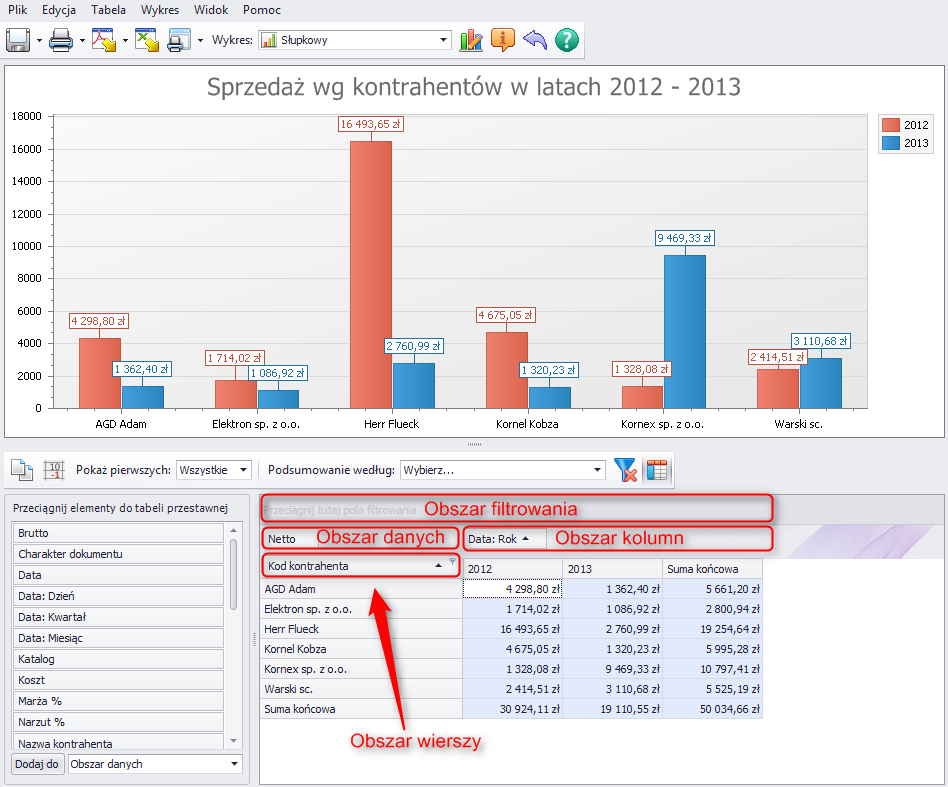Click the Kod kontrahenta filter funnel icon

(x=452, y=562)
